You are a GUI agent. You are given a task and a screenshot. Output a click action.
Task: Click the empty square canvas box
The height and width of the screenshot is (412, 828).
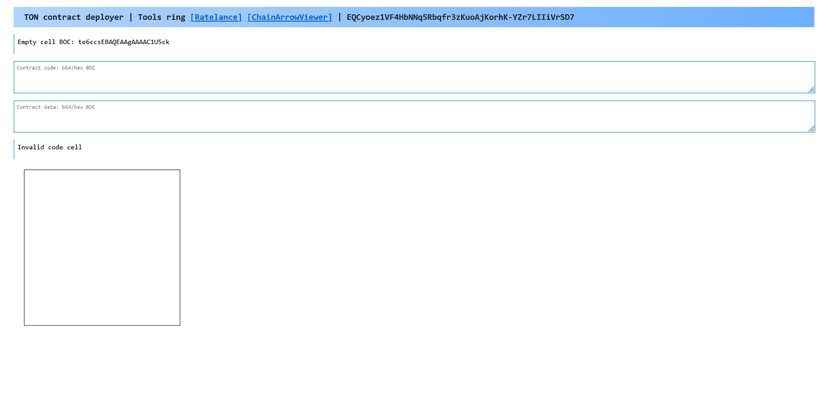click(102, 247)
